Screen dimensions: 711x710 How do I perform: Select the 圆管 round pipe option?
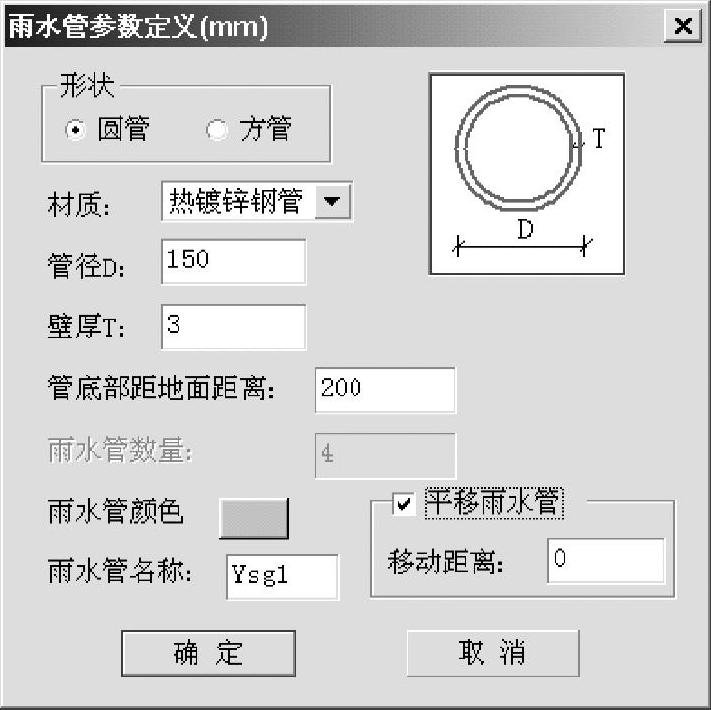coord(76,130)
